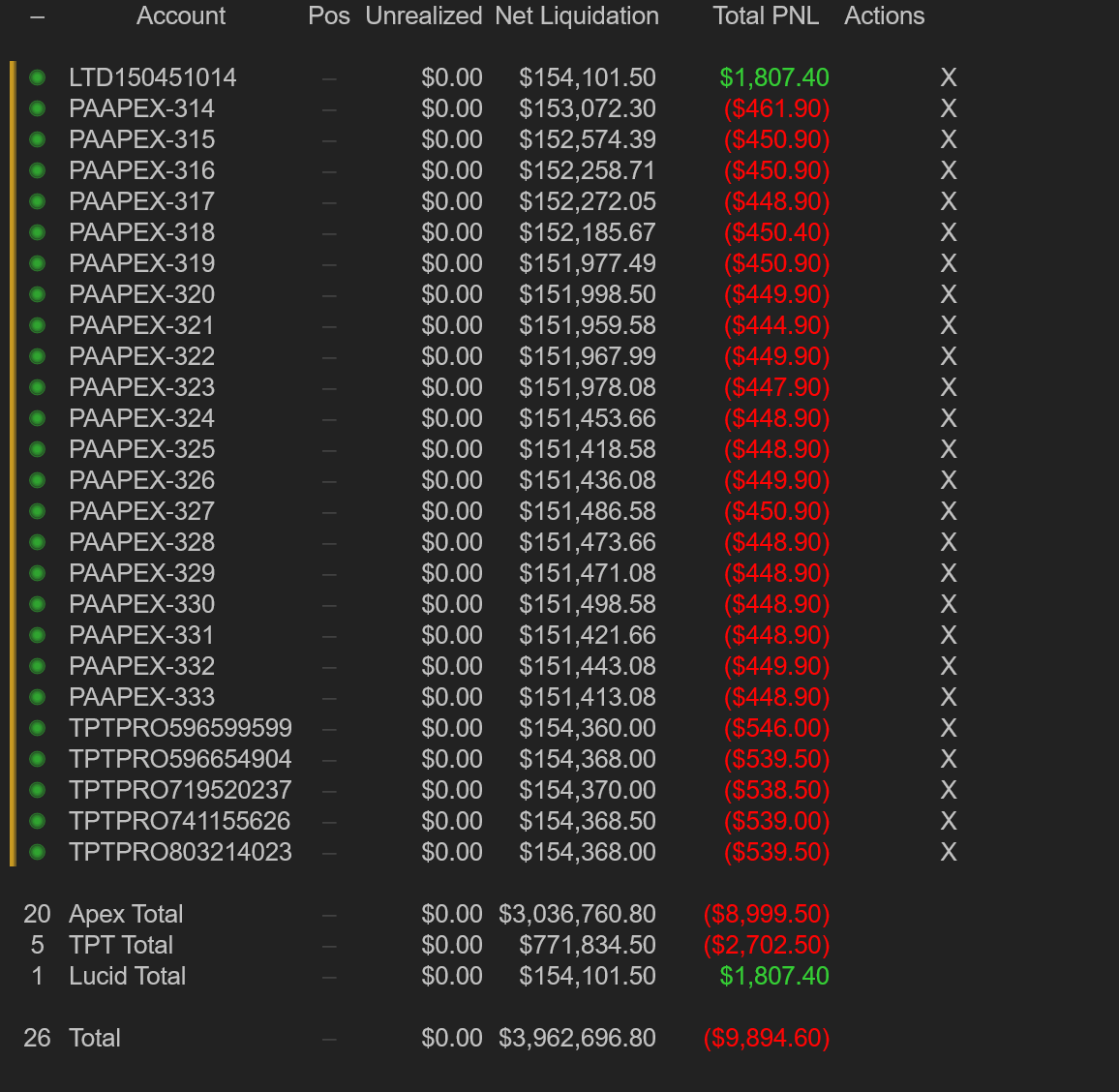
Task: Toggle status dot for TPTPRO803214023
Action: 37,852
